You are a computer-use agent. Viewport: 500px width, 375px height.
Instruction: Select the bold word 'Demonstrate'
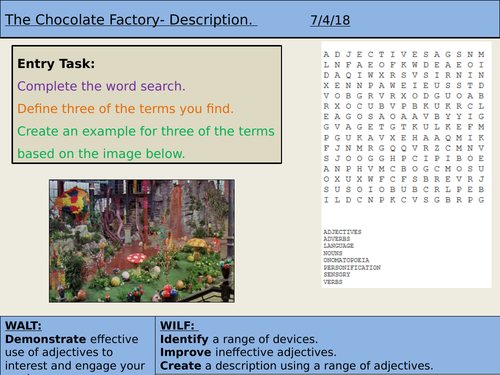pyautogui.click(x=46, y=339)
